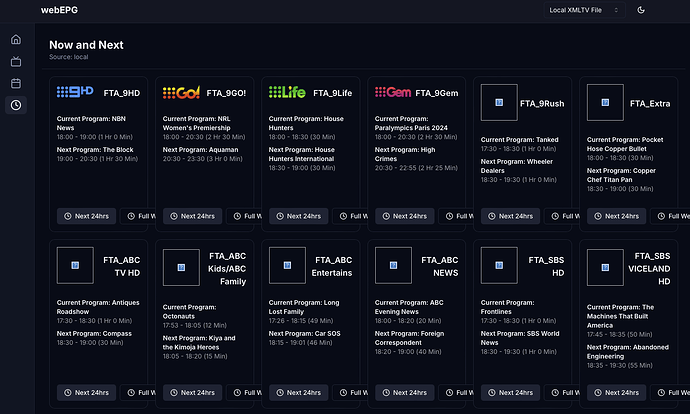Open Full Week button on ABC Kids card

[244, 392]
